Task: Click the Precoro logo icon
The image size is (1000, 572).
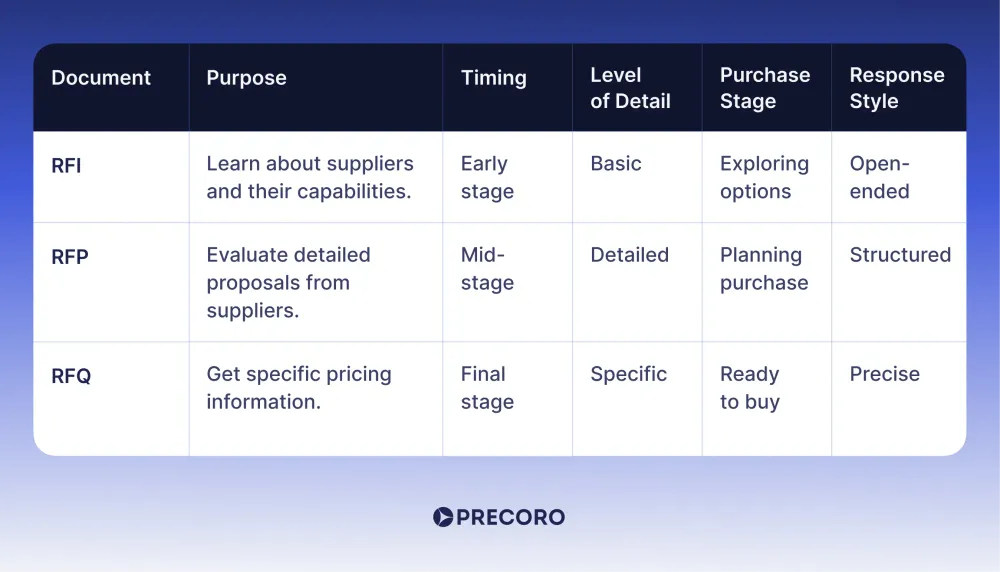Action: click(443, 517)
